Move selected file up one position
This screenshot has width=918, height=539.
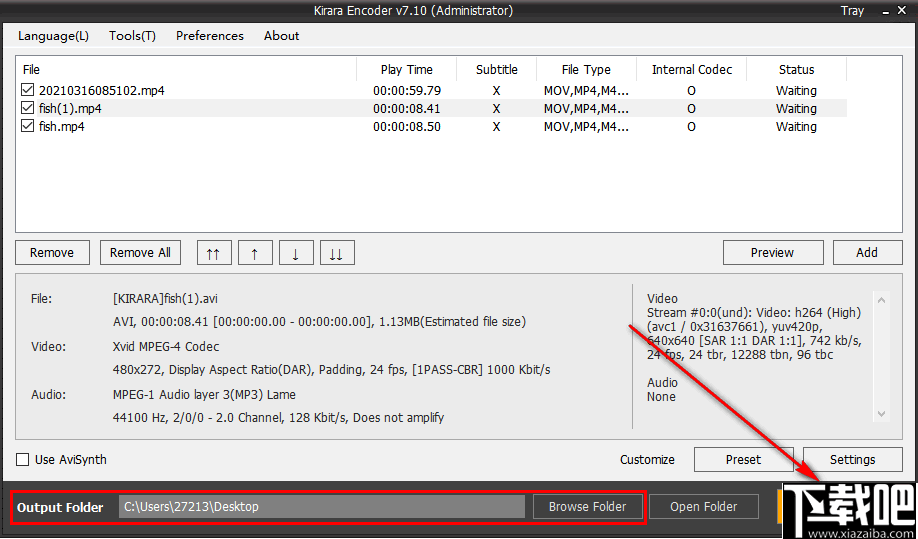point(255,253)
